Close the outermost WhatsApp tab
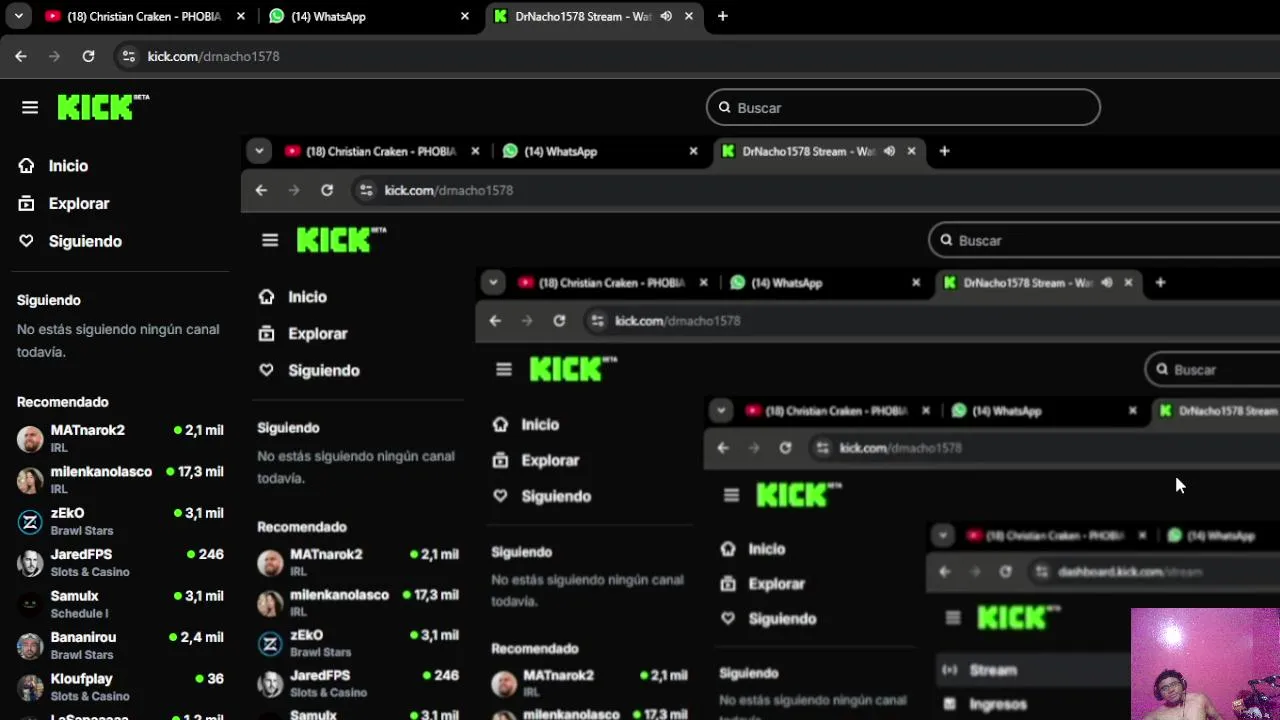 click(x=465, y=16)
